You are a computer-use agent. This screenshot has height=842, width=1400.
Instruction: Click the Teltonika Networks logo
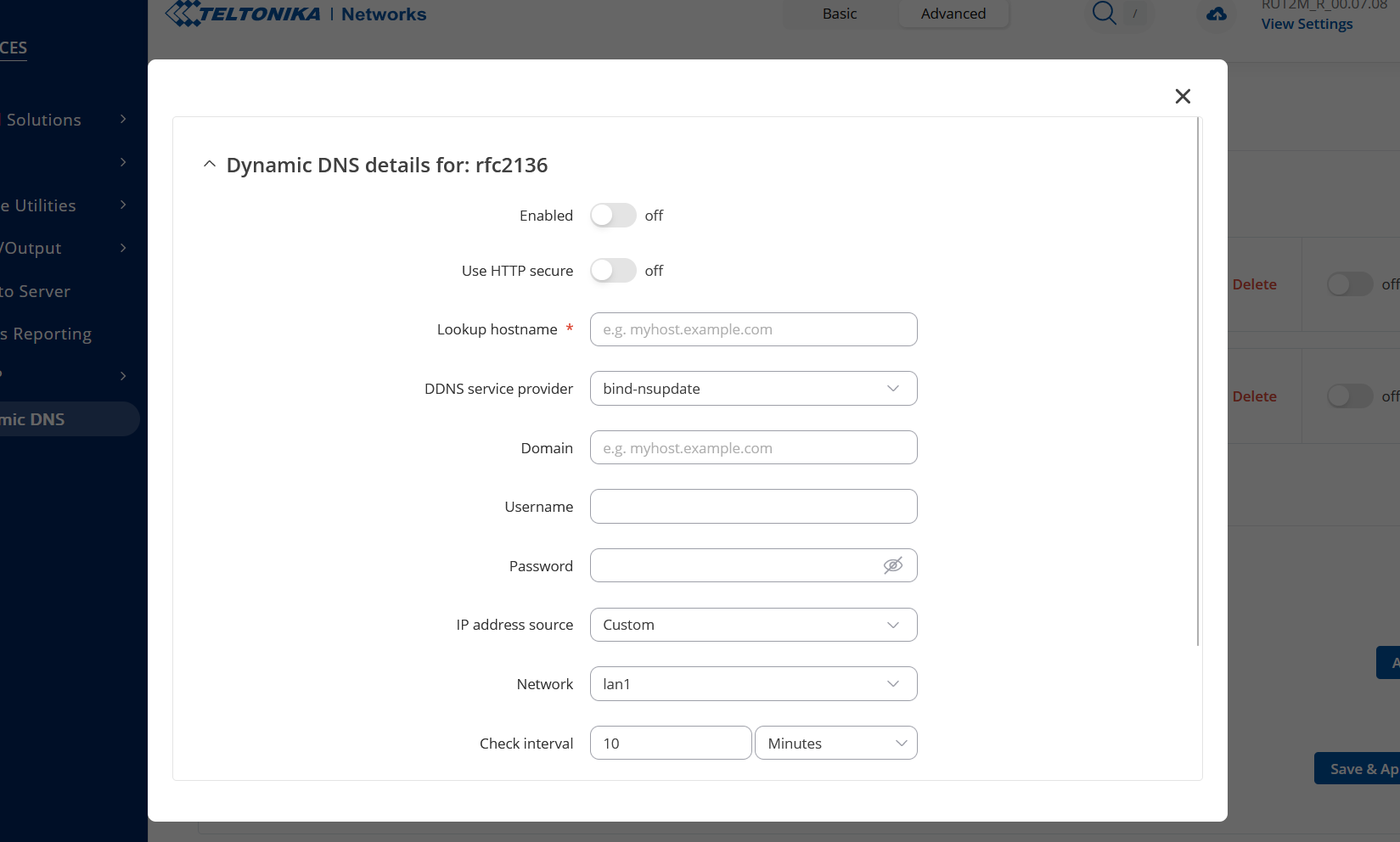coord(296,14)
